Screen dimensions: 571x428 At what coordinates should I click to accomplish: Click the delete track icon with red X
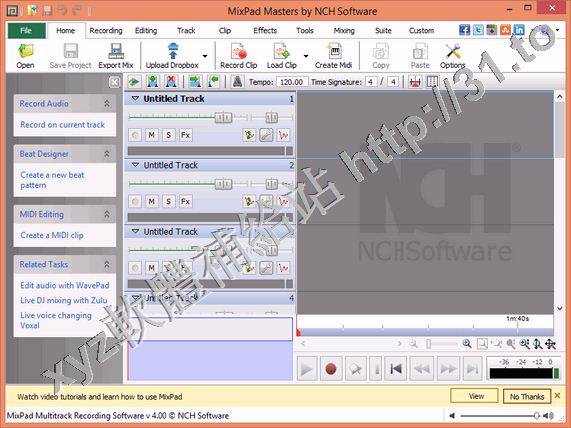point(171,82)
